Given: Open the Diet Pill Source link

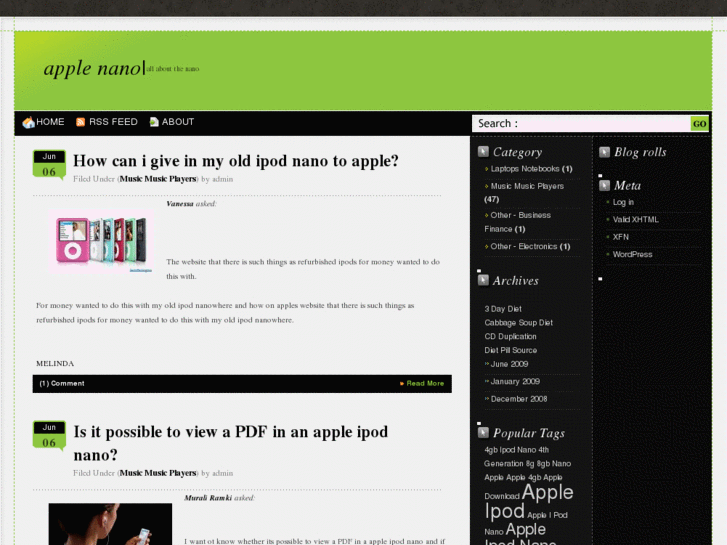Looking at the screenshot, I should 510,350.
